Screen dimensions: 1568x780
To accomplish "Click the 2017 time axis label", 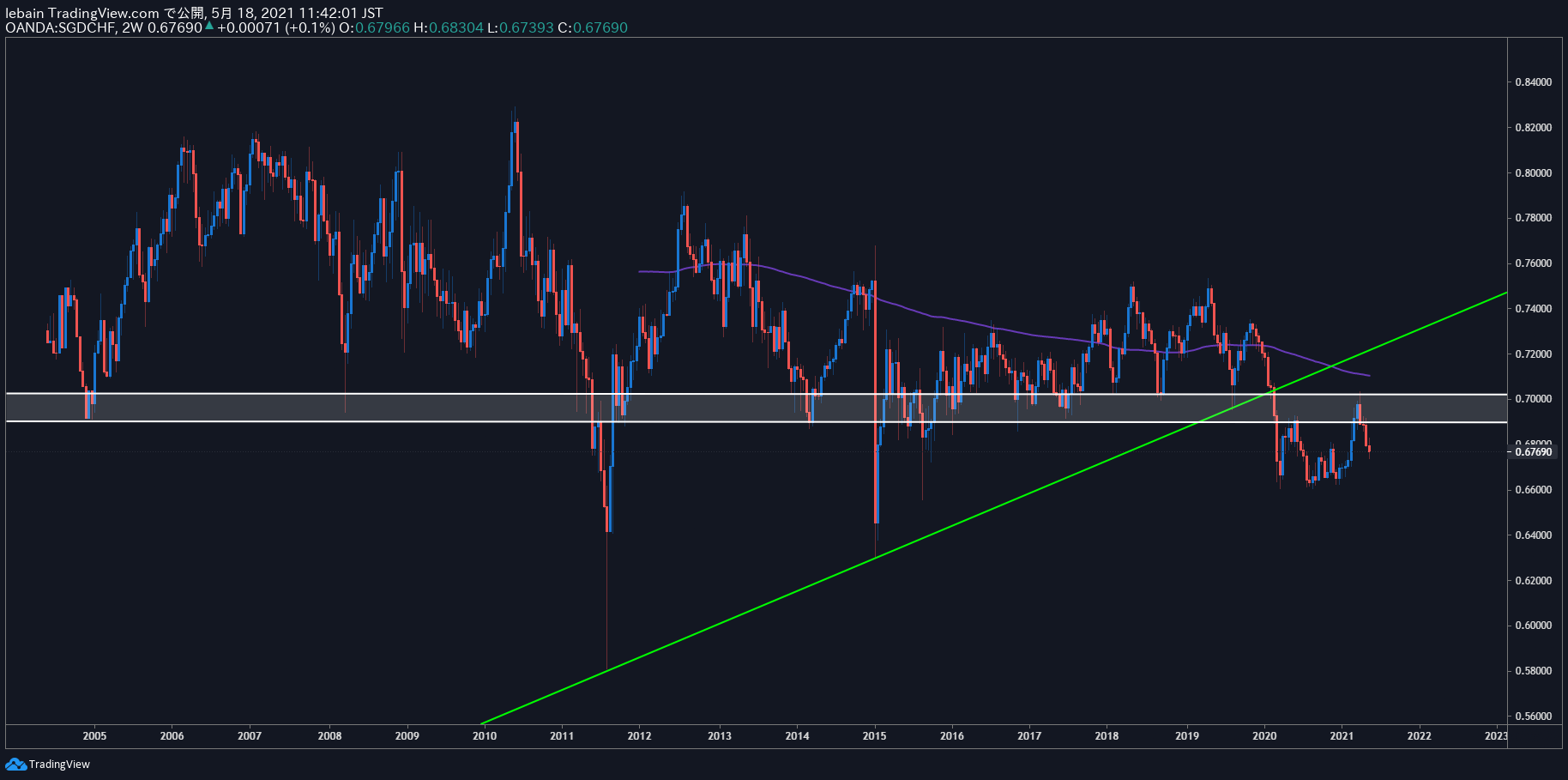I will coord(1029,735).
